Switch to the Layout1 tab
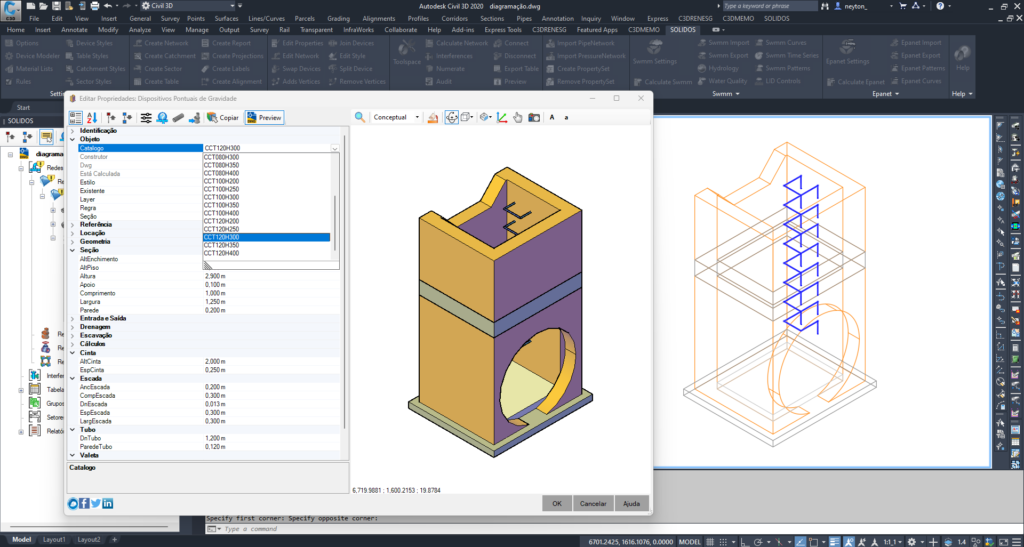1024x547 pixels. (x=54, y=540)
